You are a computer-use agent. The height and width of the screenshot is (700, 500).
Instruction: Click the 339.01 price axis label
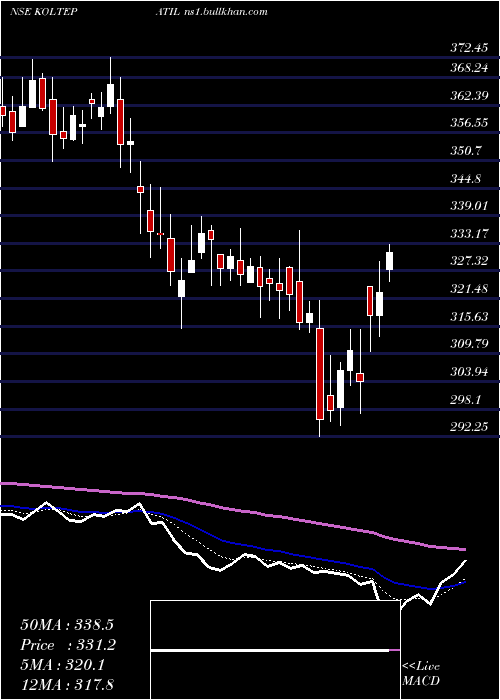469,206
